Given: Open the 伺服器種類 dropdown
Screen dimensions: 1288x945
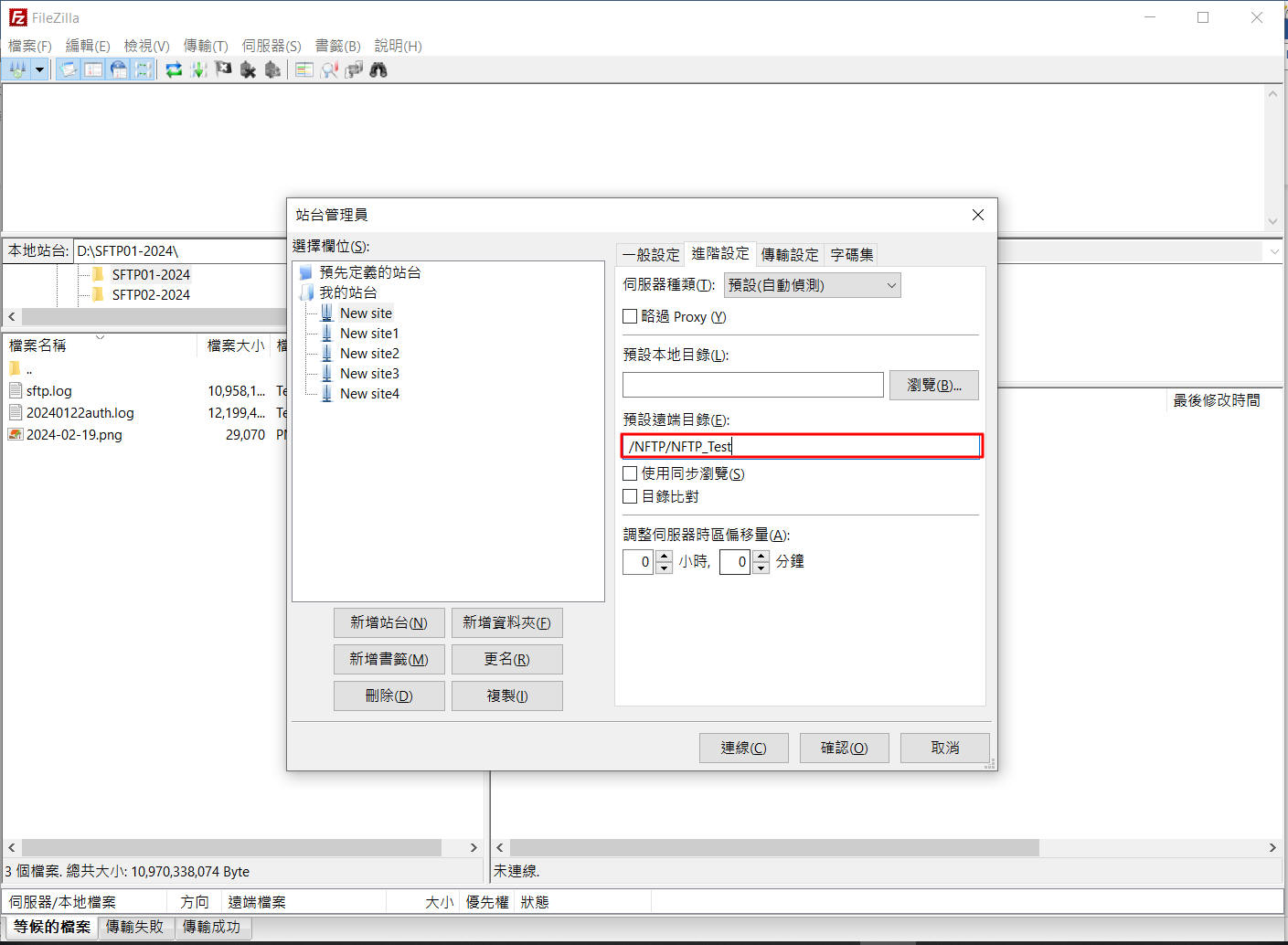Looking at the screenshot, I should (x=812, y=285).
